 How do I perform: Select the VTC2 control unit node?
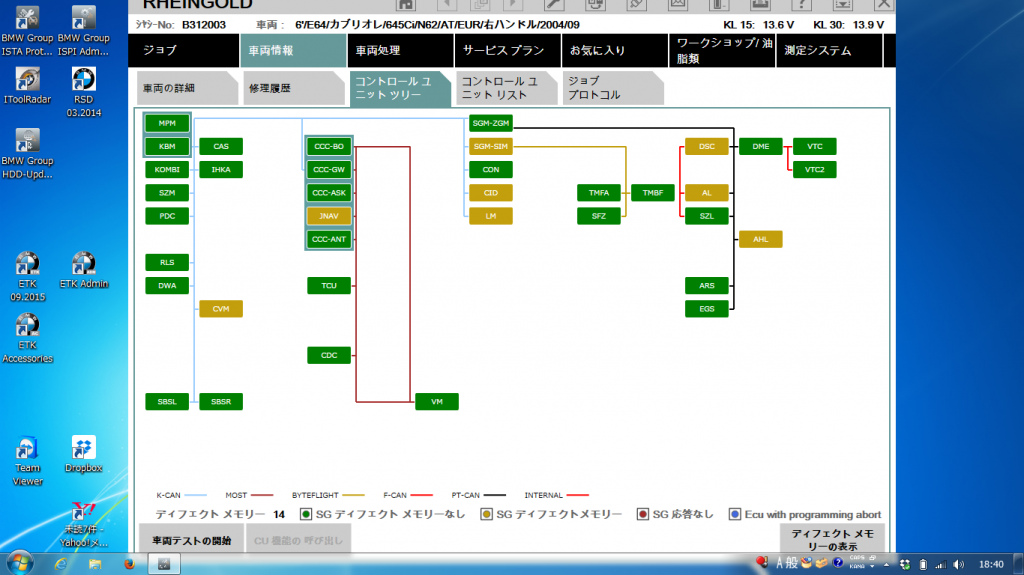[814, 169]
